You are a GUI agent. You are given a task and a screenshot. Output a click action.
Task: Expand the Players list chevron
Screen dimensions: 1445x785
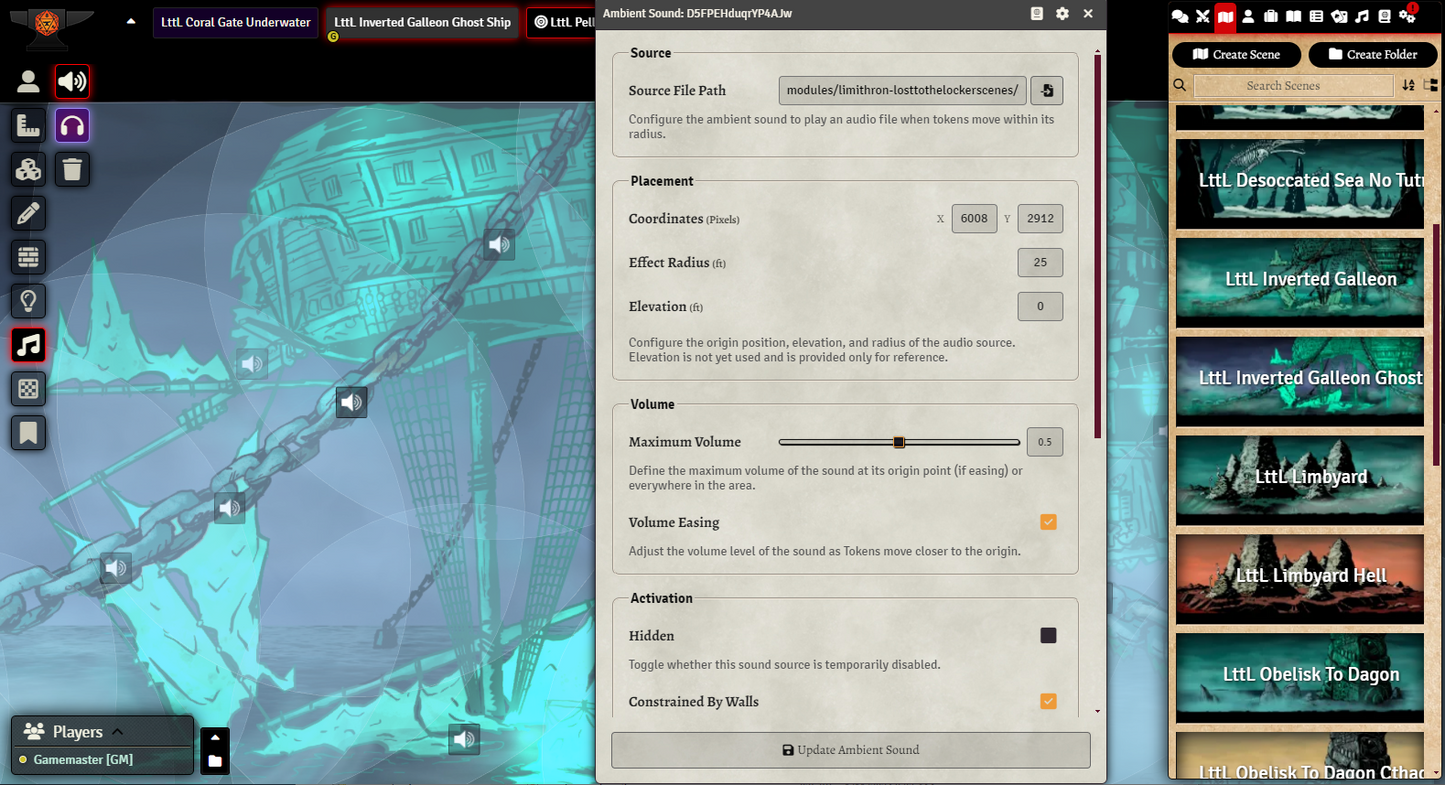pyautogui.click(x=117, y=731)
